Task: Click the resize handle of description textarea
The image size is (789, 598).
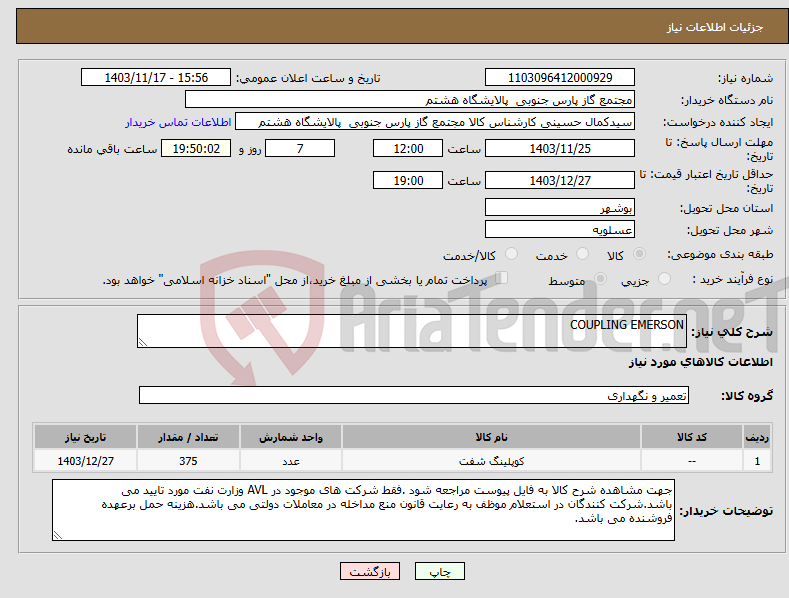Action: pyautogui.click(x=143, y=342)
